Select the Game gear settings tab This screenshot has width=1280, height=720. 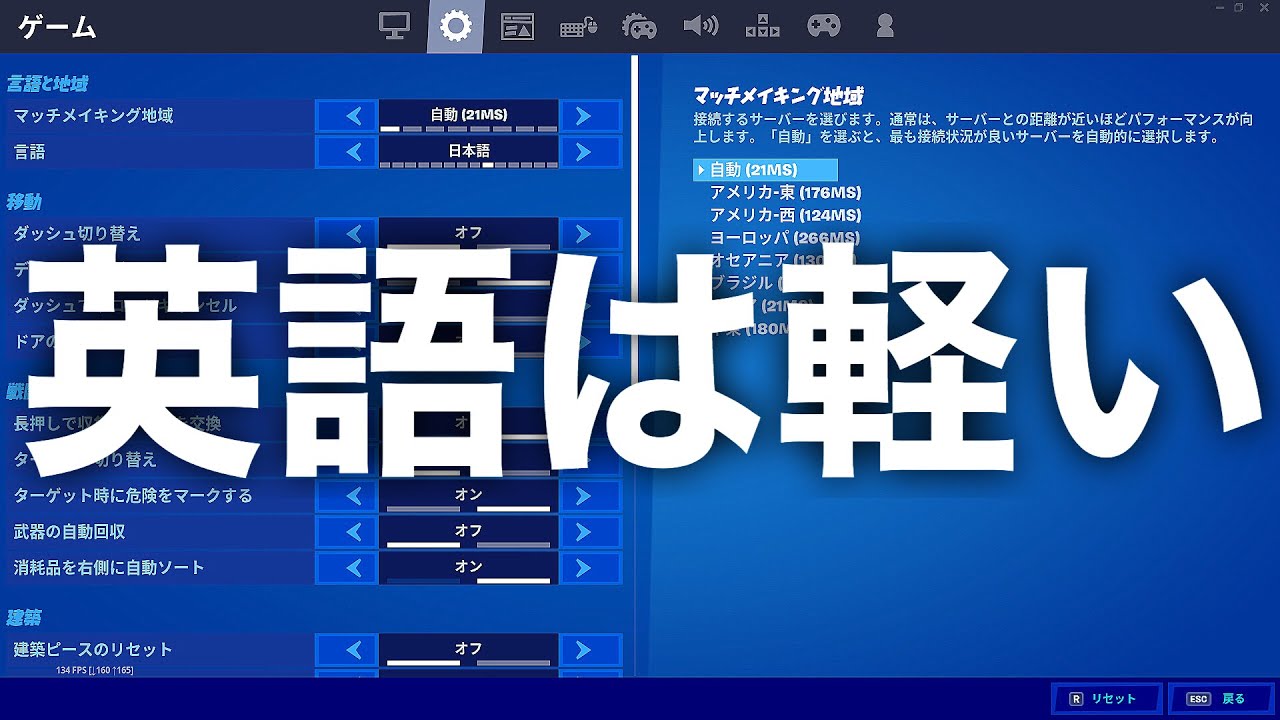(x=456, y=27)
